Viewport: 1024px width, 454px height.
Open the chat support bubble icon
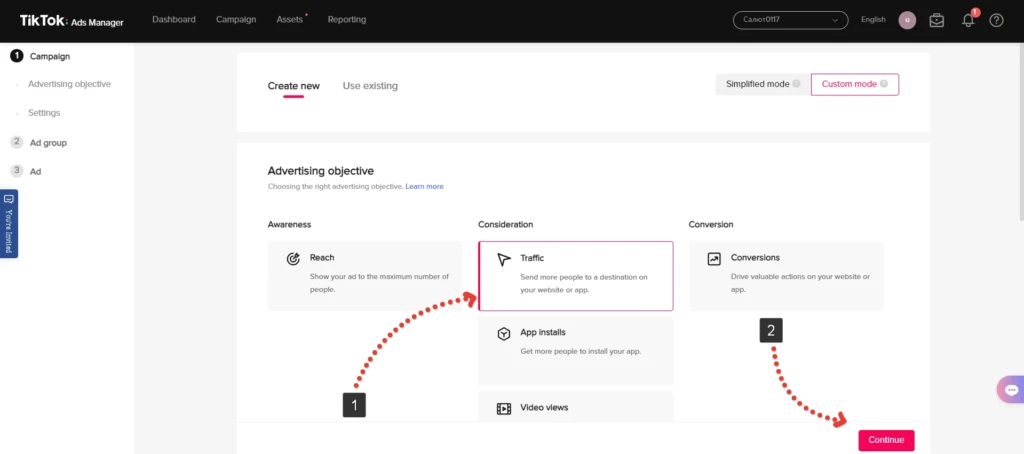click(1011, 390)
